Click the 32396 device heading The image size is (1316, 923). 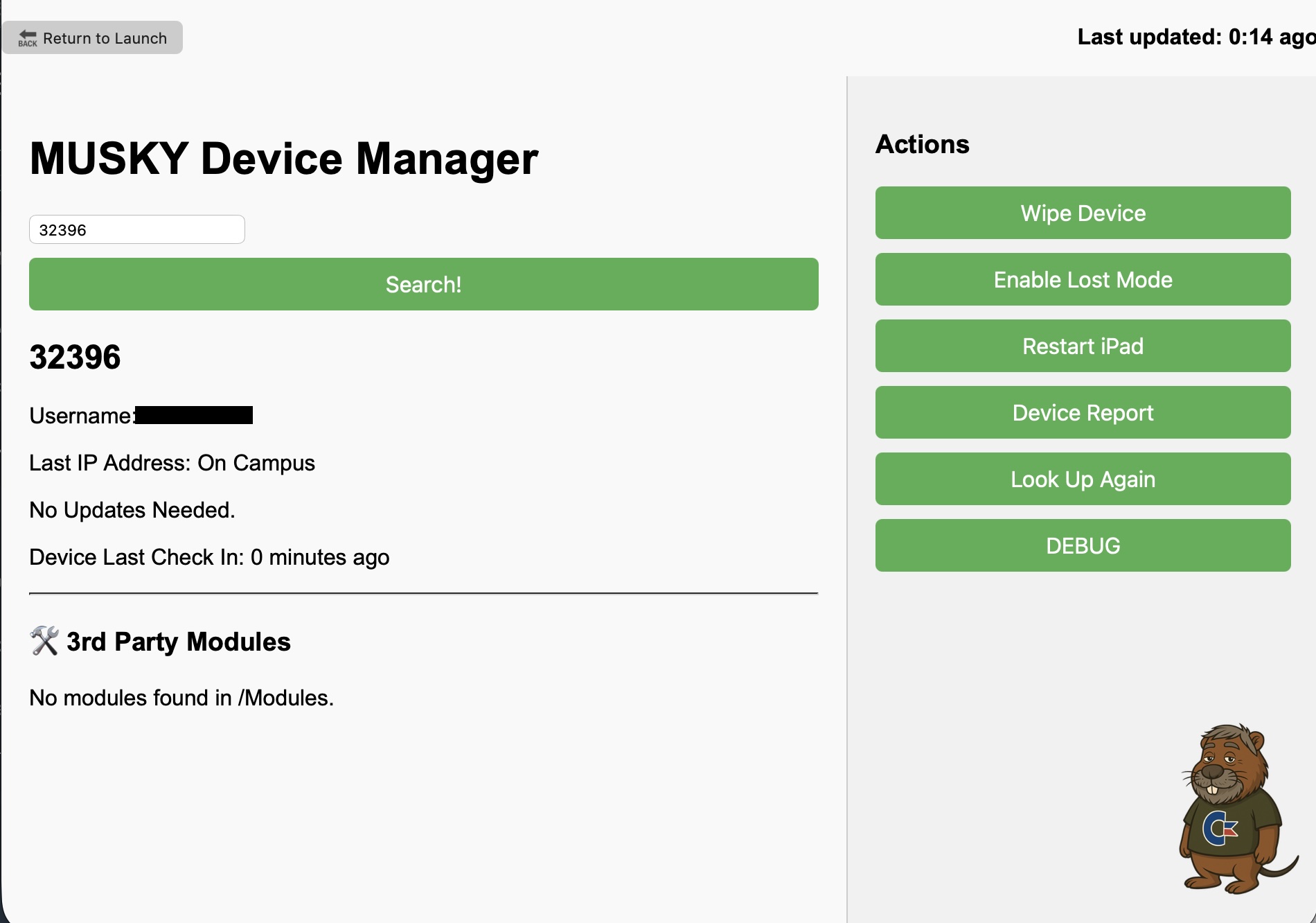[75, 358]
